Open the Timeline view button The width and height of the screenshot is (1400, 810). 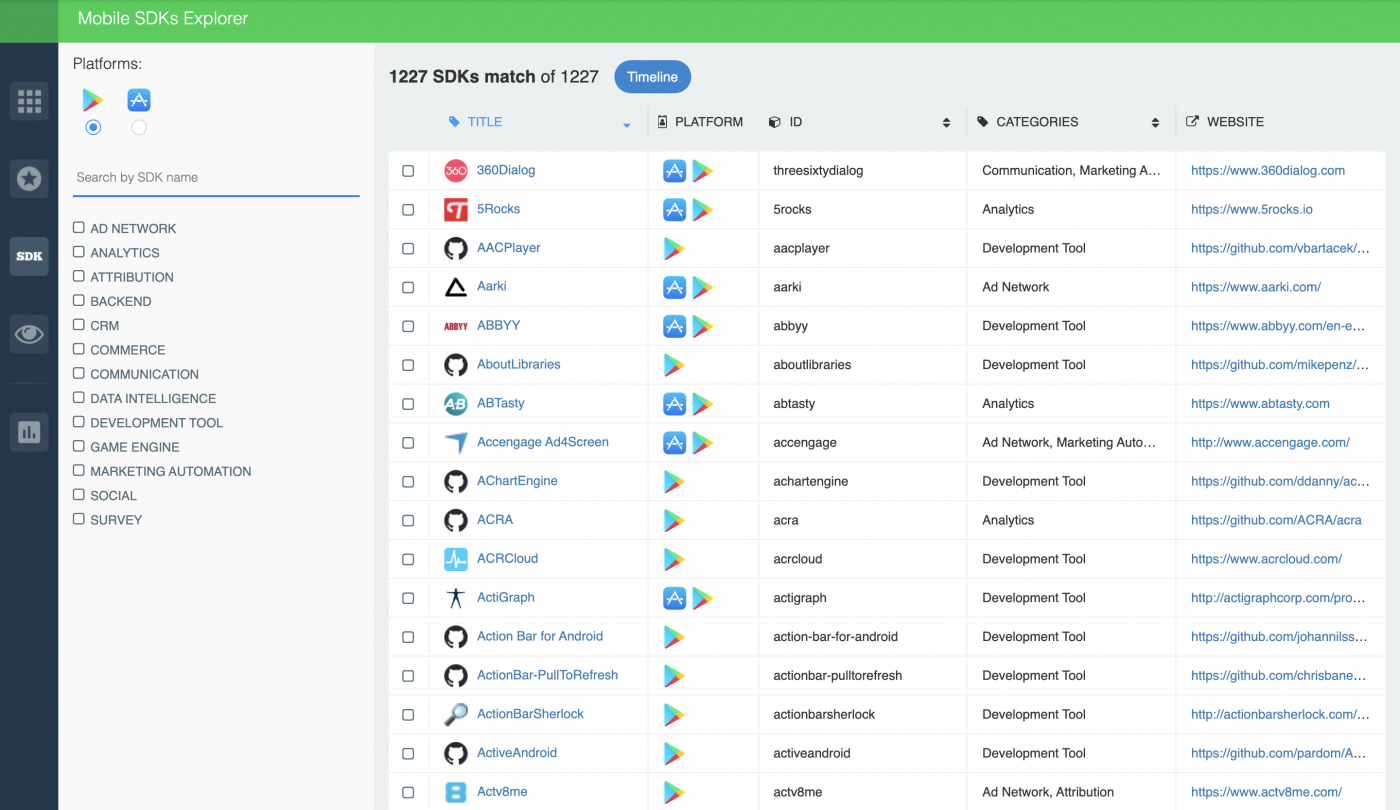click(652, 77)
